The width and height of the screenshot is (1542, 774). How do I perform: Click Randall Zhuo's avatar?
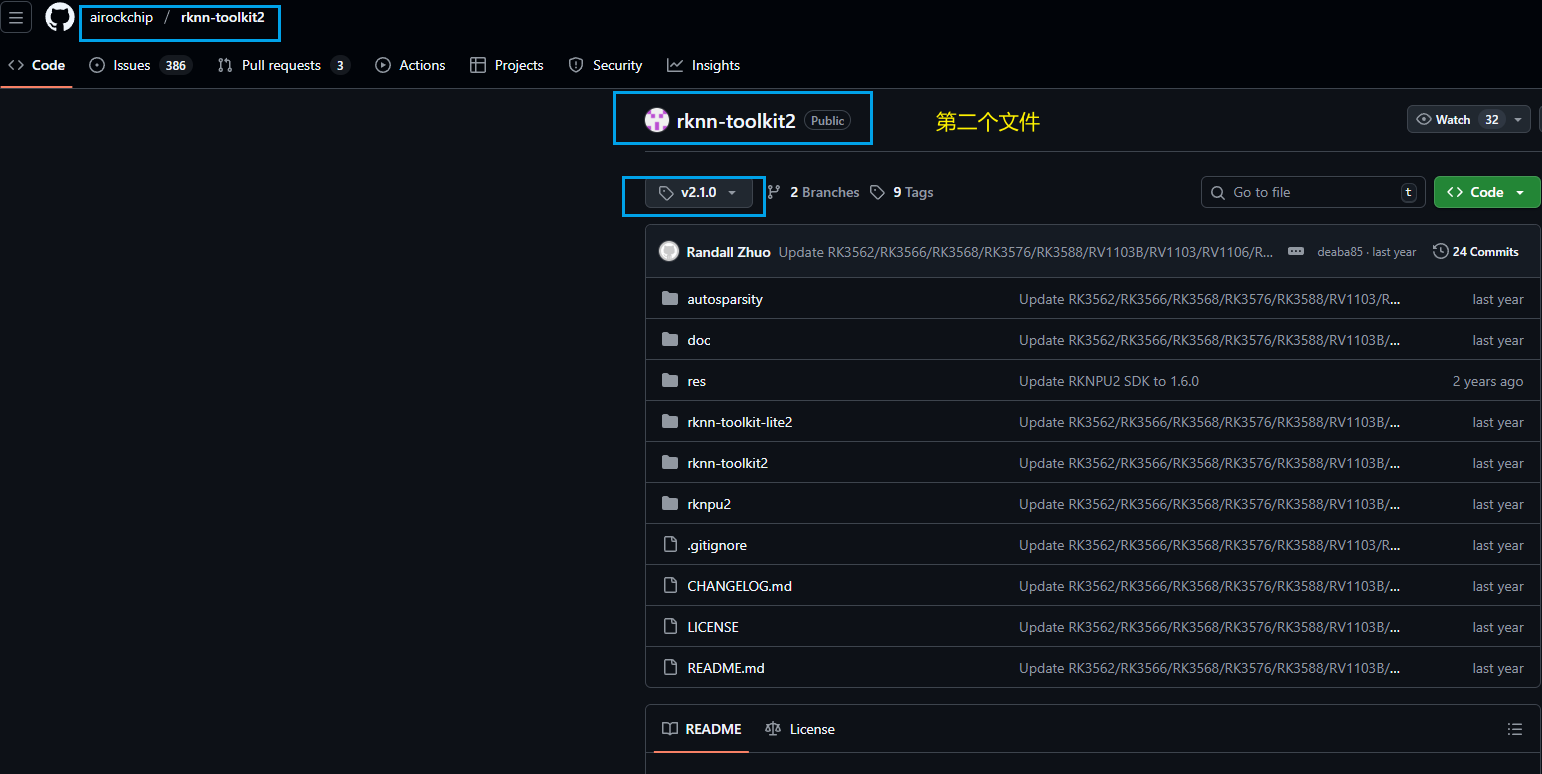(x=669, y=251)
